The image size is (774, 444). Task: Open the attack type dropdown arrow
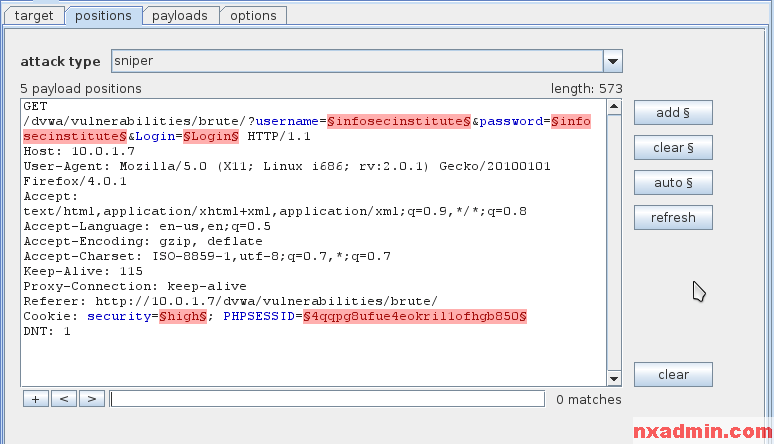coord(613,61)
